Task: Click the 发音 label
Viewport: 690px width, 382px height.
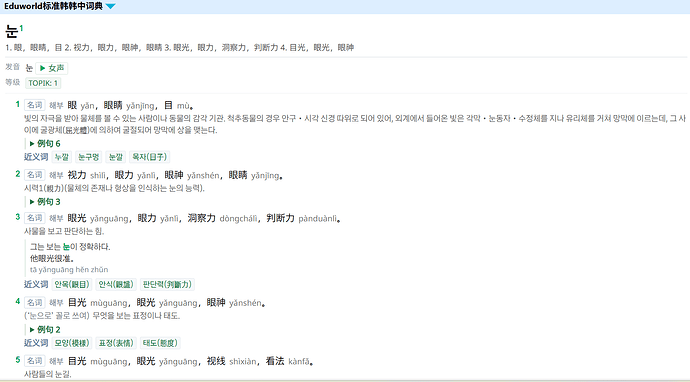Action: [x=12, y=67]
